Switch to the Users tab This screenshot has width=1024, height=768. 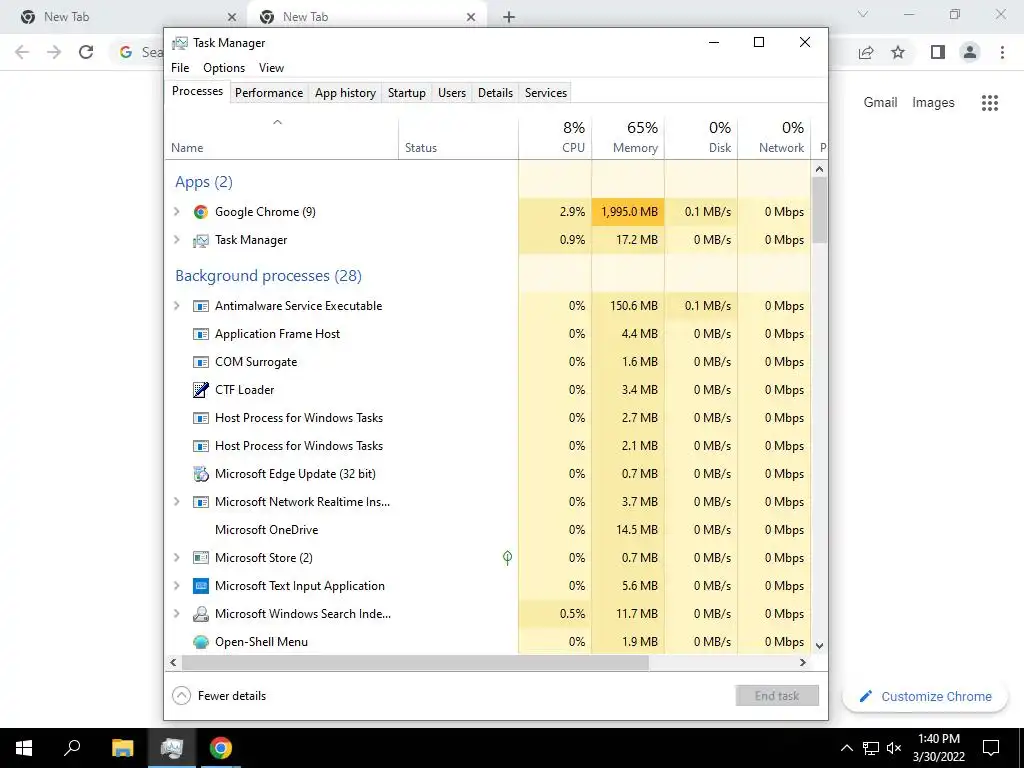pos(452,93)
